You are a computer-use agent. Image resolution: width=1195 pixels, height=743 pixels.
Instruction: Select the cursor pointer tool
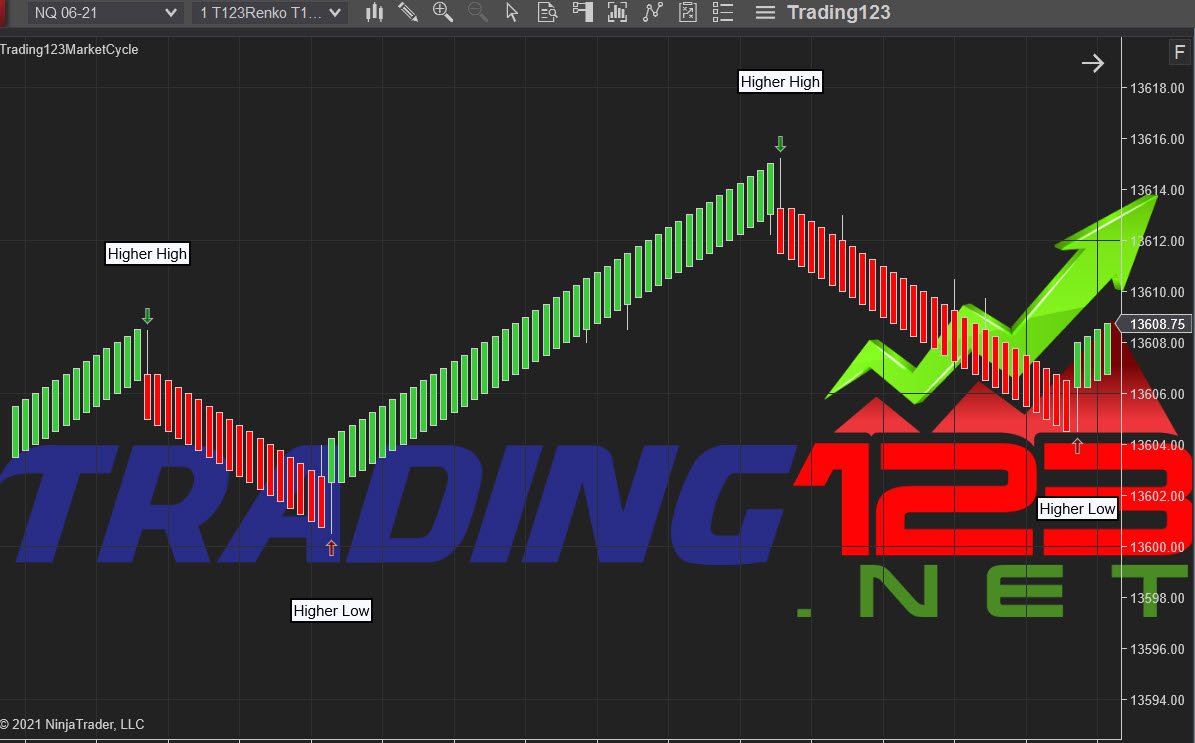click(512, 12)
